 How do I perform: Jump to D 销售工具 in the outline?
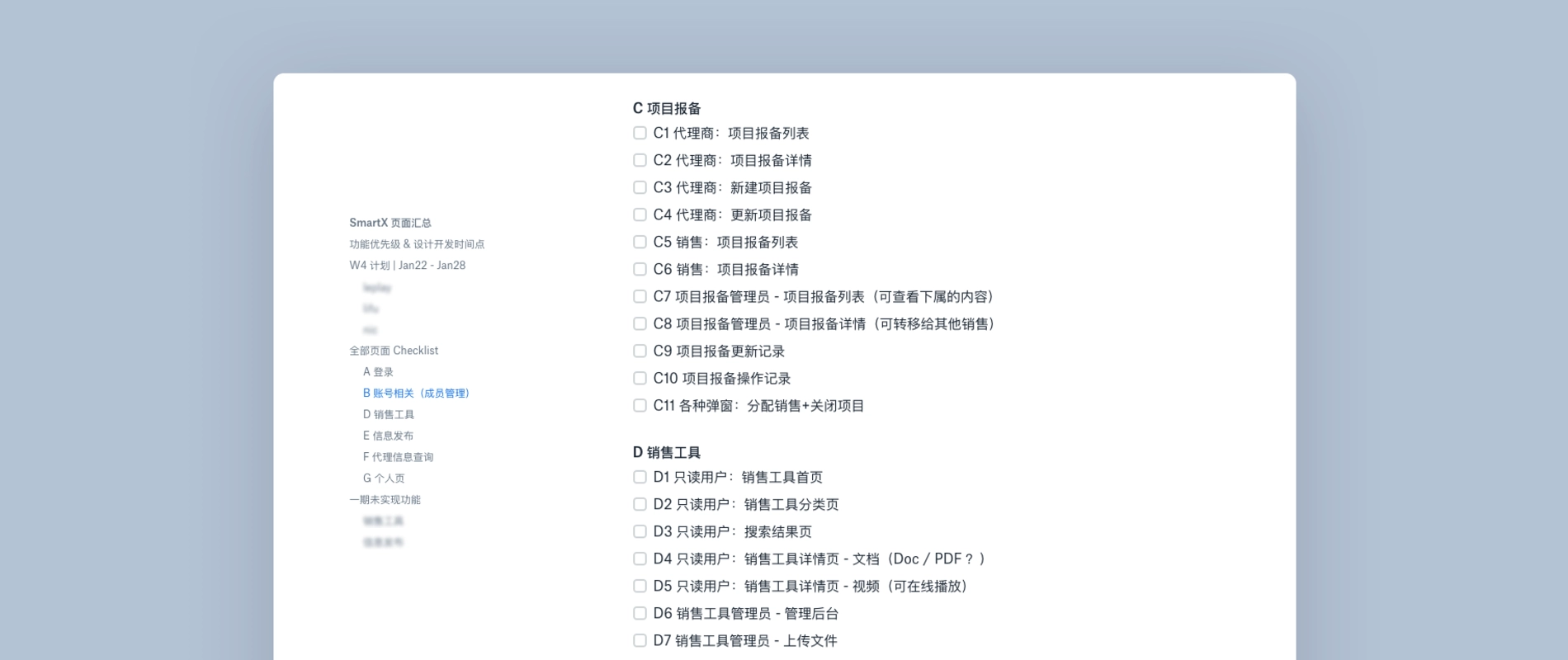tap(389, 415)
